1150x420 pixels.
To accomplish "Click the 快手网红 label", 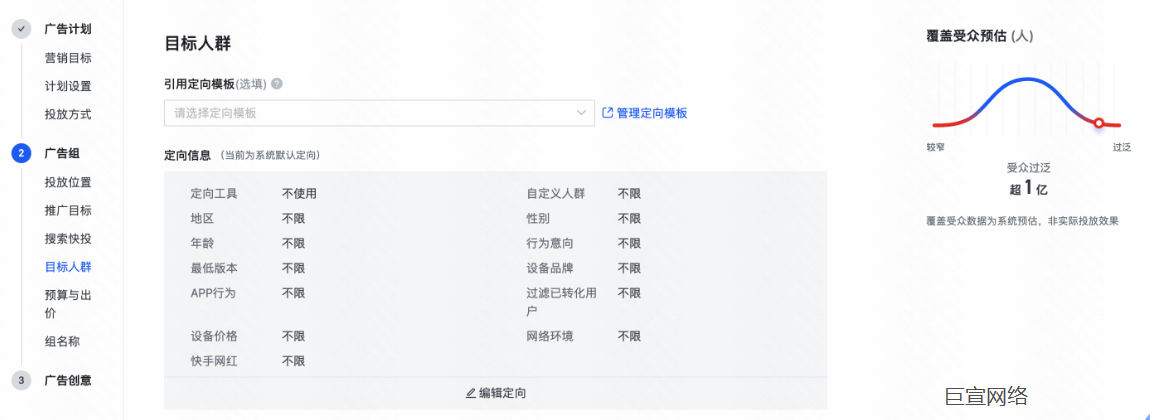I will pos(214,361).
